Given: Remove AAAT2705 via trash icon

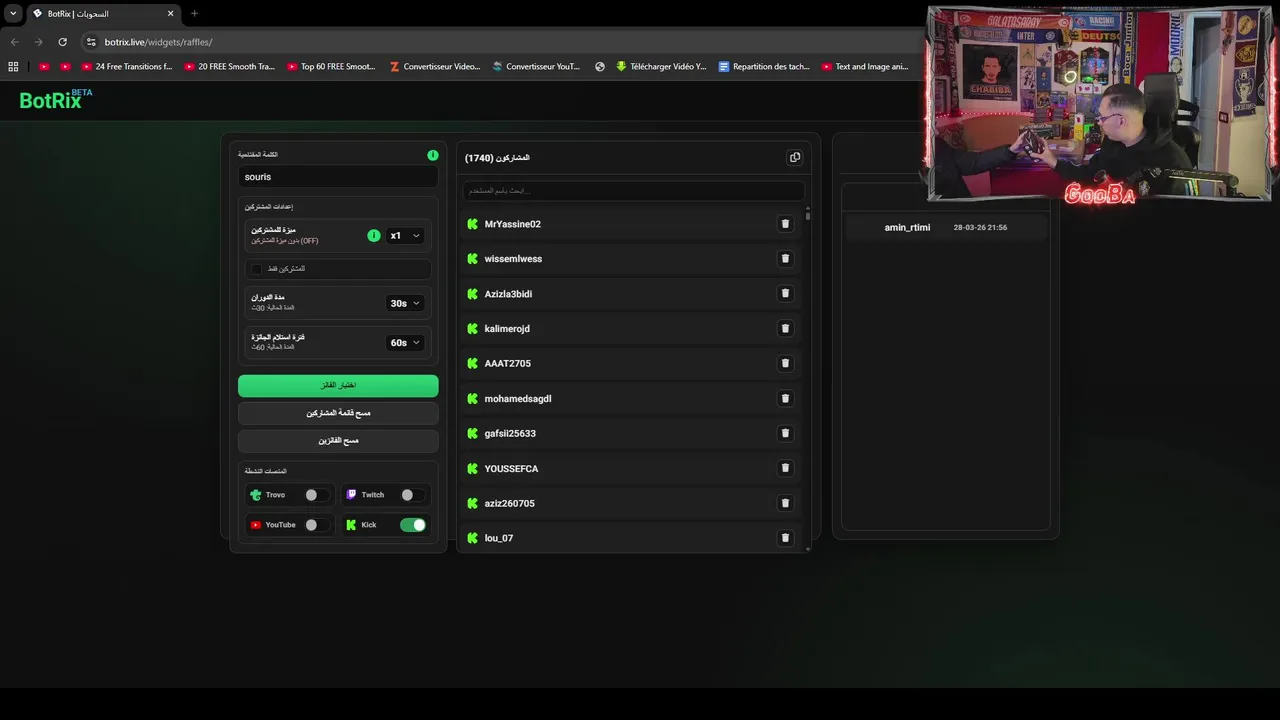Looking at the screenshot, I should pyautogui.click(x=785, y=363).
